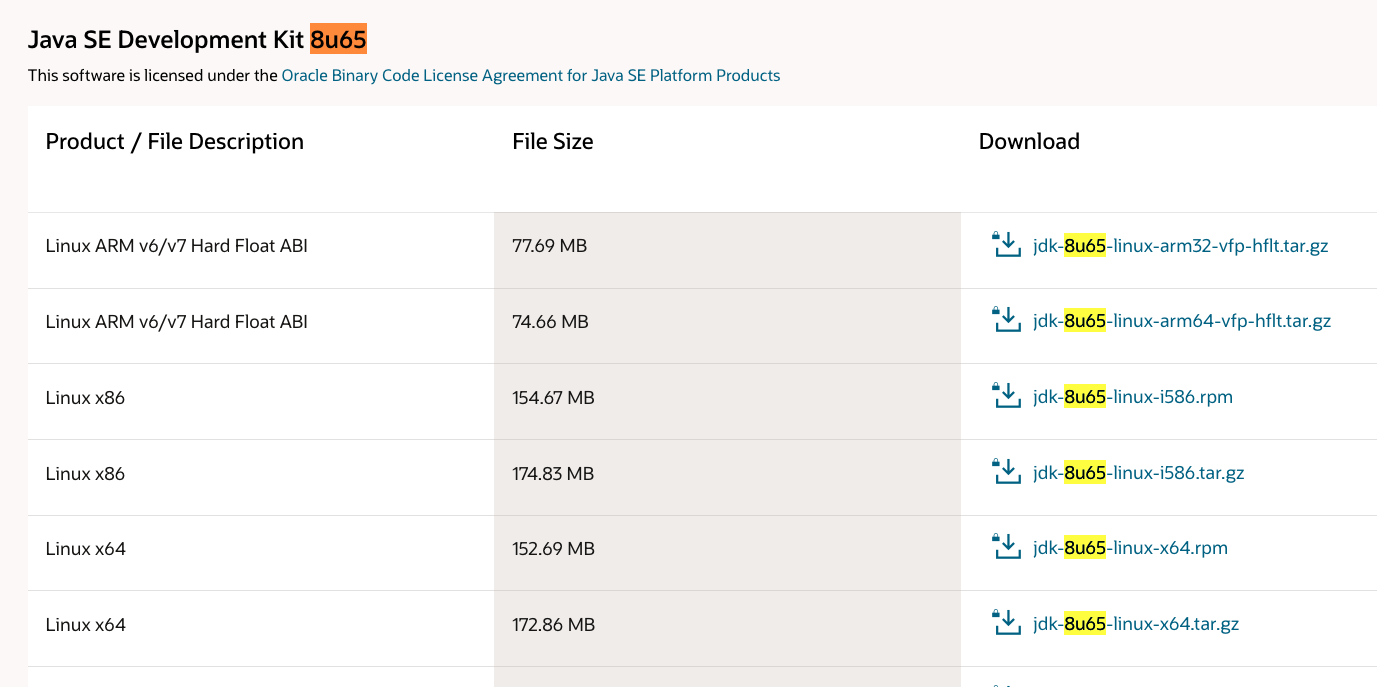
Task: Click download icon for jdk-8u65-linux-x64.tar.gz
Action: [x=1006, y=624]
